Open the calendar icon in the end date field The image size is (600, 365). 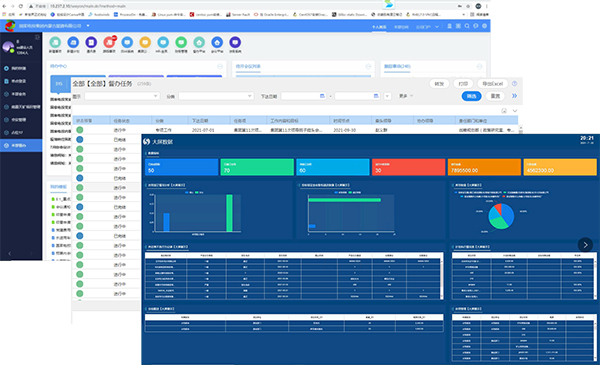376,96
